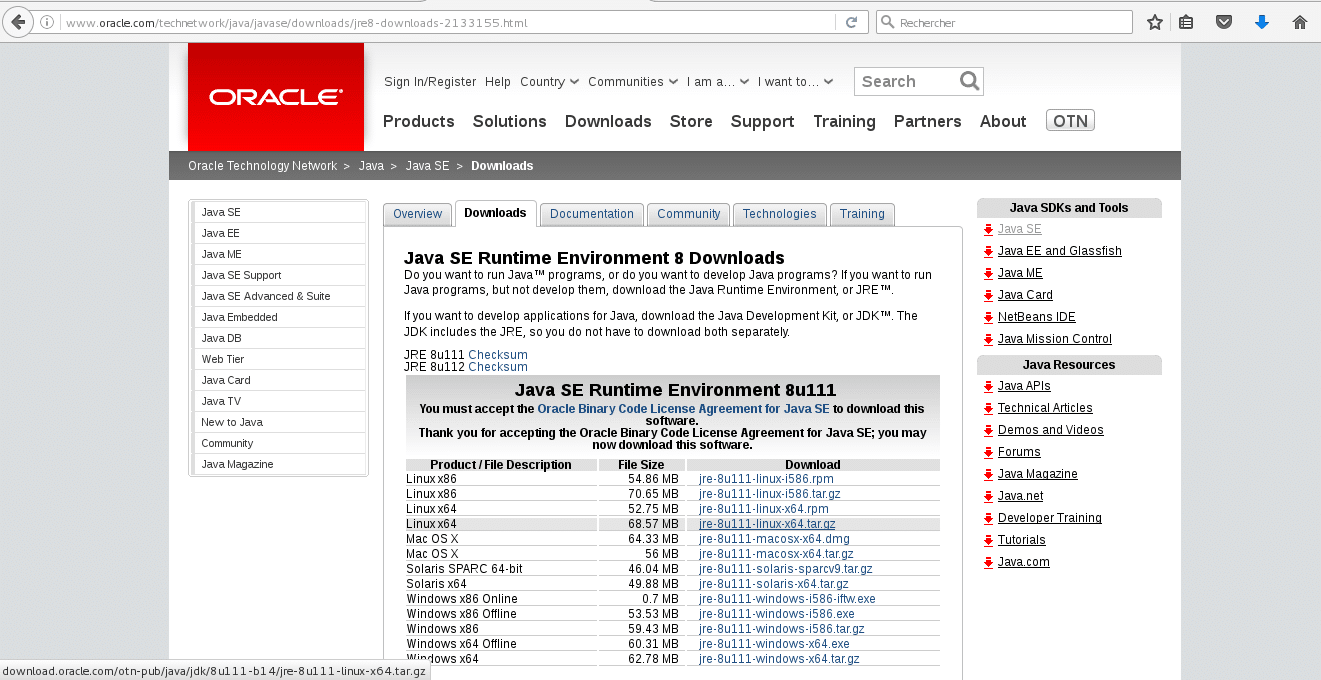Expand the Communities dropdown
The image size is (1321, 680).
tap(633, 82)
